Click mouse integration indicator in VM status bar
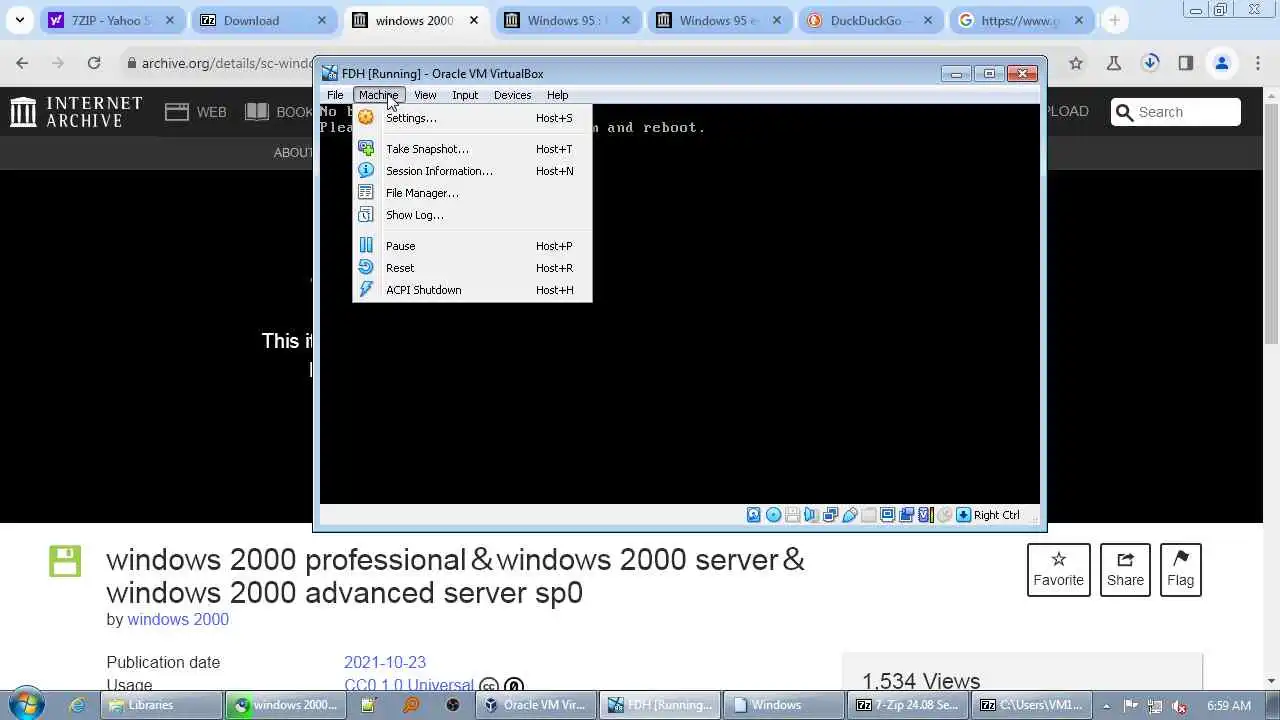This screenshot has width=1280, height=720. [x=944, y=515]
